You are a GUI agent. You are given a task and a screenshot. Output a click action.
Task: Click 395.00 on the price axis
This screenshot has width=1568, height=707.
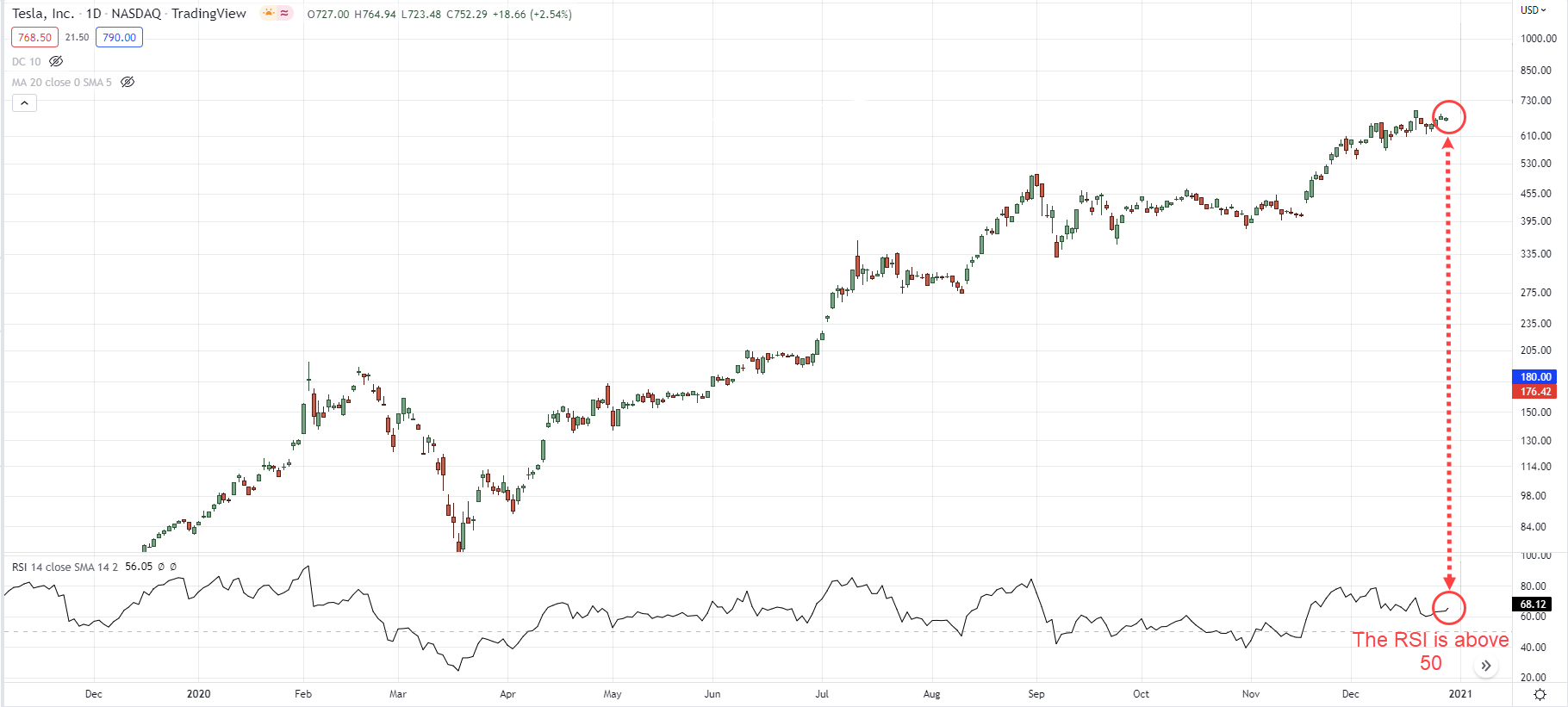click(1536, 221)
